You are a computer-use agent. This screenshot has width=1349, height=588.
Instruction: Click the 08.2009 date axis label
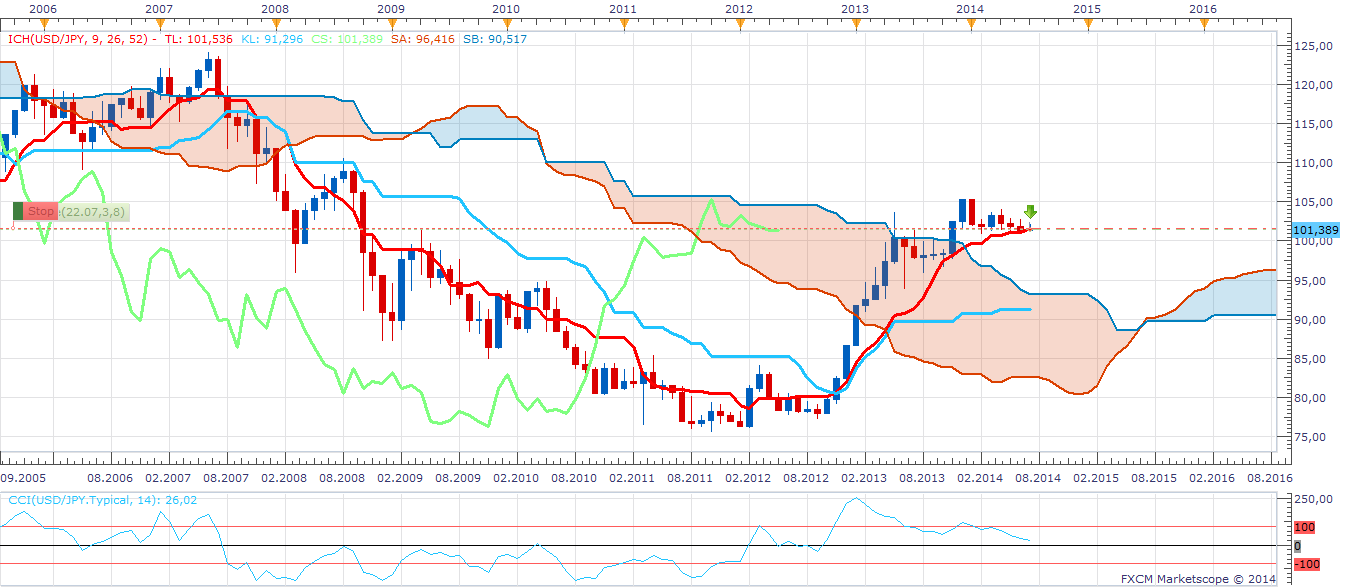pyautogui.click(x=456, y=479)
